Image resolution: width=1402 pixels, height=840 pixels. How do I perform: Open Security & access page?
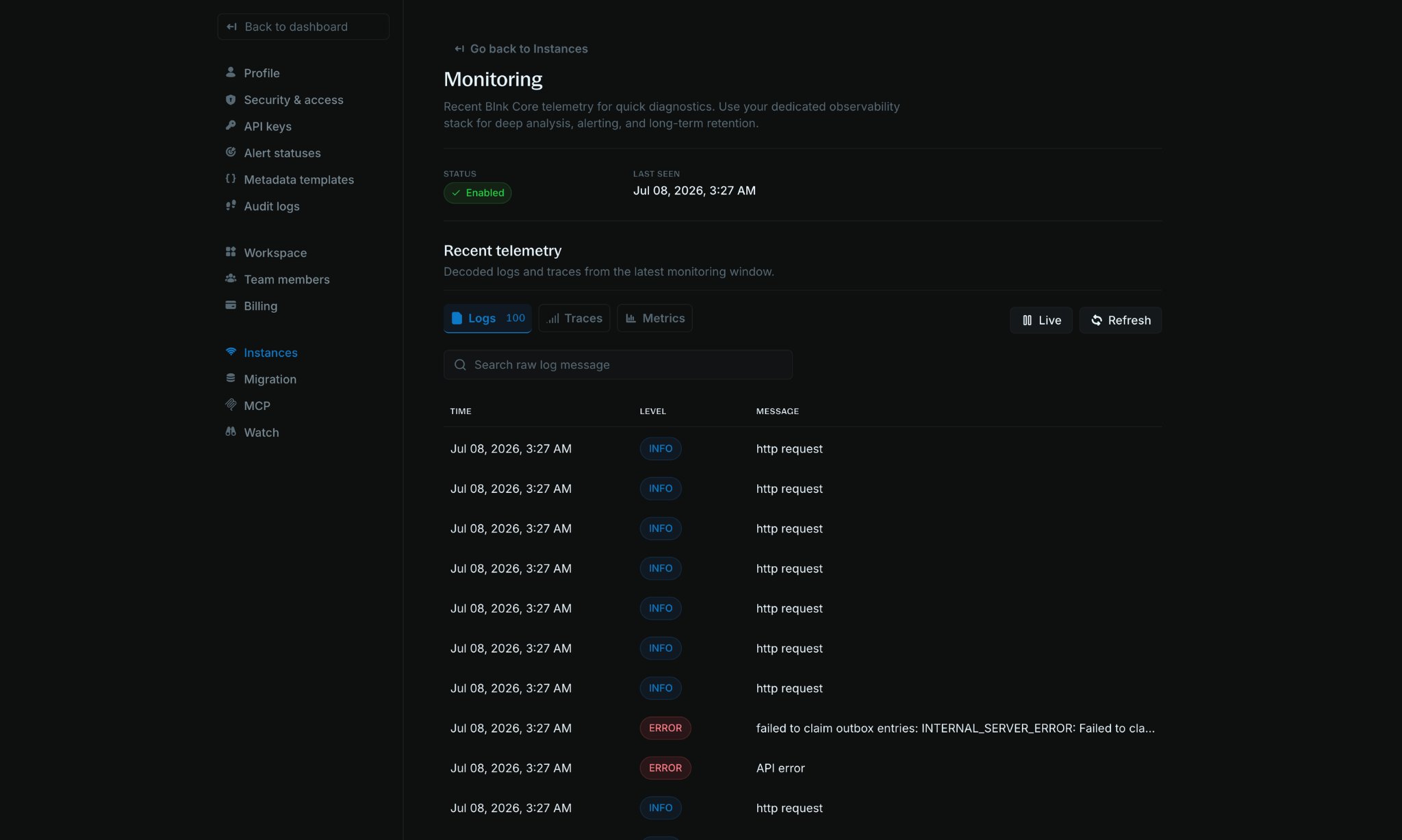click(294, 99)
